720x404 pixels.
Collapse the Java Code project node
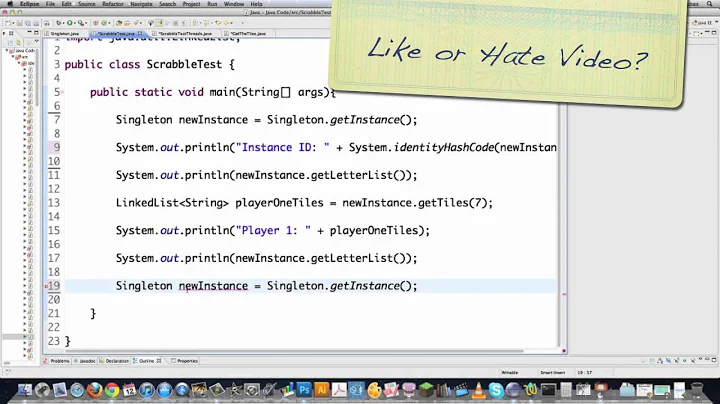click(x=7, y=50)
